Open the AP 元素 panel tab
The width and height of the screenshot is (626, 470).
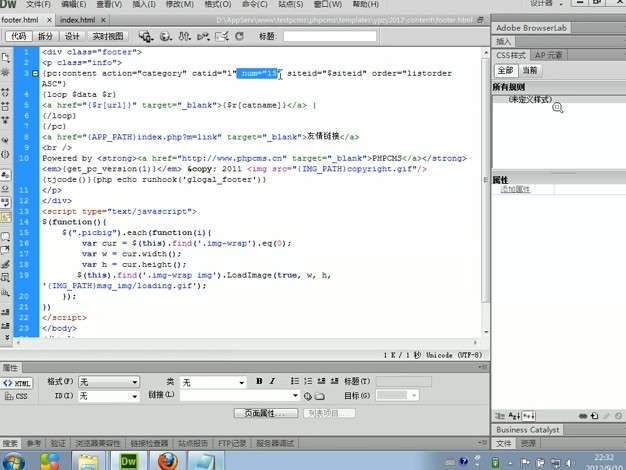pyautogui.click(x=549, y=56)
